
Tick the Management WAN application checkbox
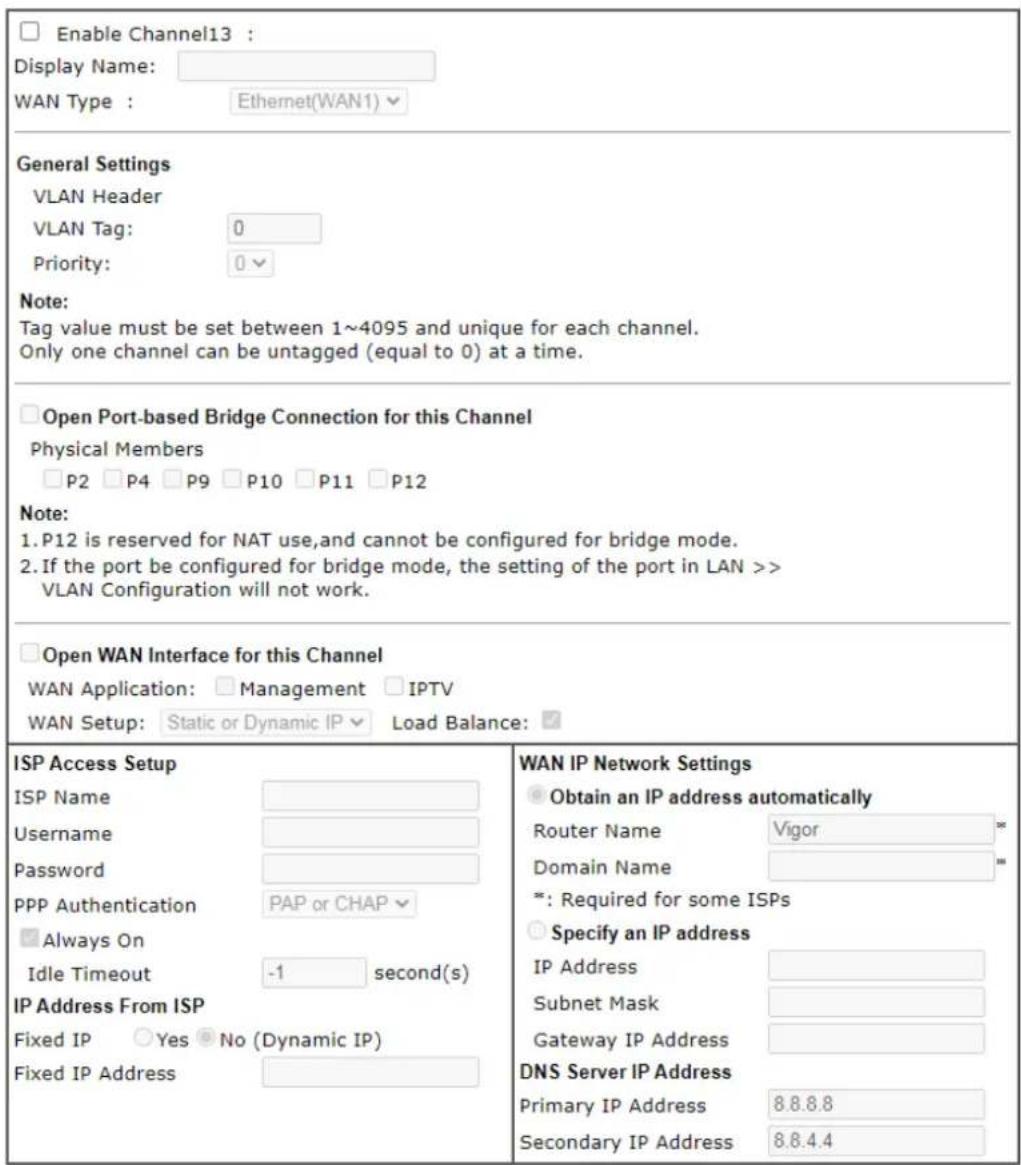(x=224, y=686)
